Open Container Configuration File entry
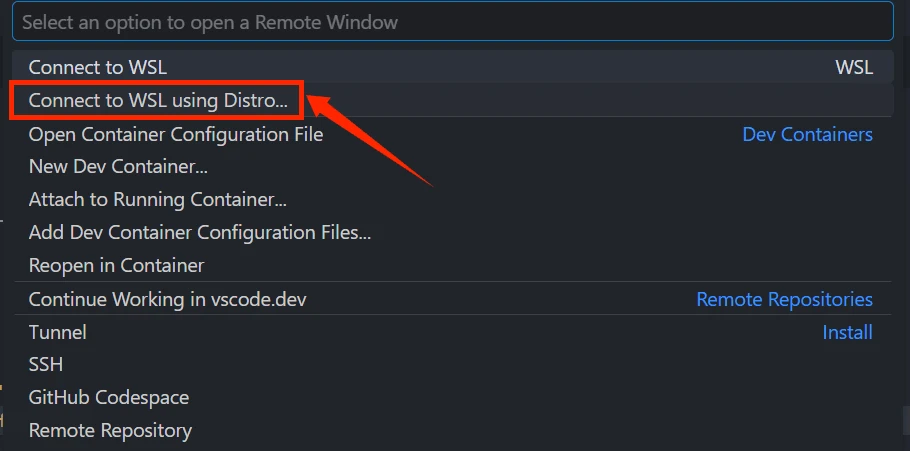This screenshot has height=451, width=910. [x=175, y=134]
